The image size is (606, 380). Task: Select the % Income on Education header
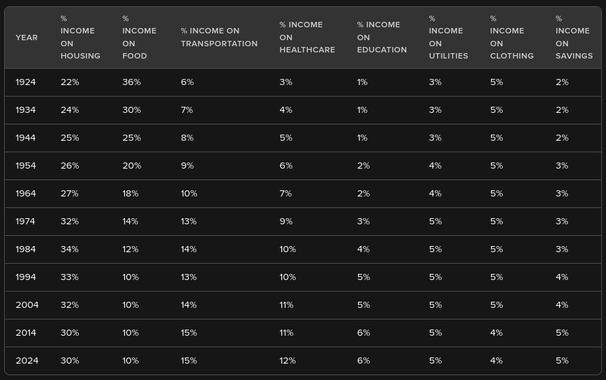pos(381,37)
